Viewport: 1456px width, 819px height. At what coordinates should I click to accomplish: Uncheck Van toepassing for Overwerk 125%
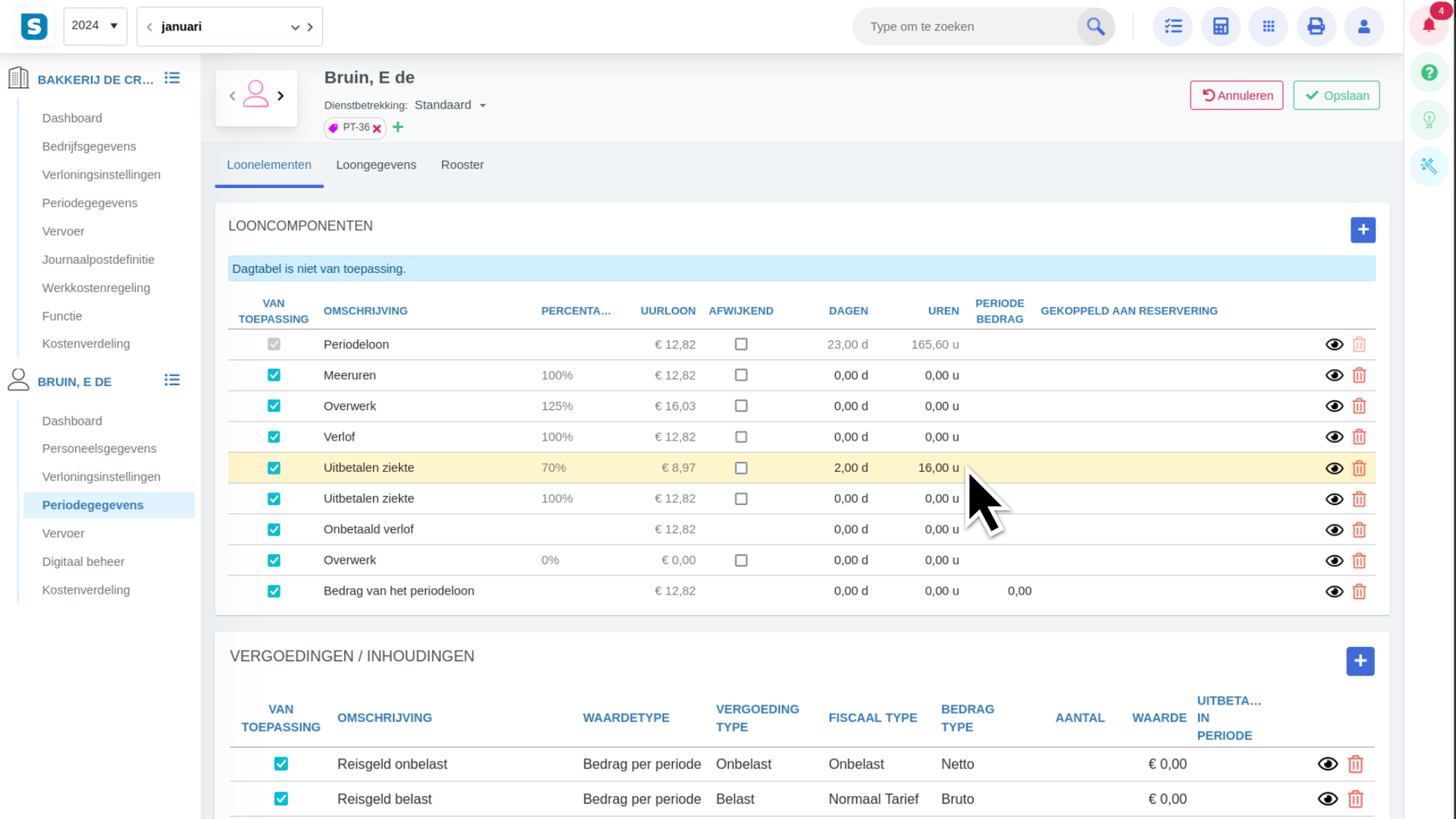tap(273, 406)
